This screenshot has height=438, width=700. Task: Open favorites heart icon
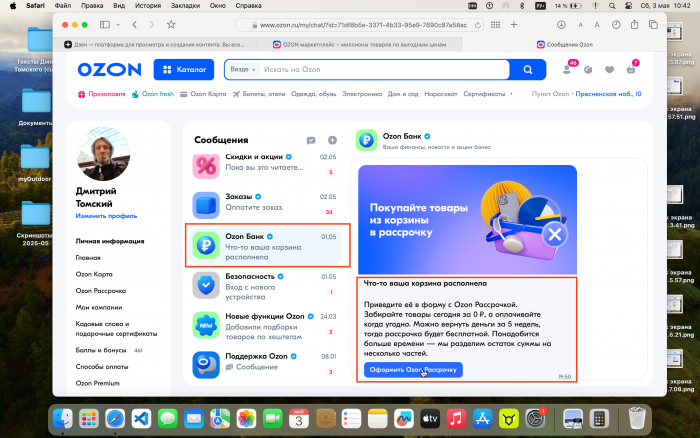point(609,70)
